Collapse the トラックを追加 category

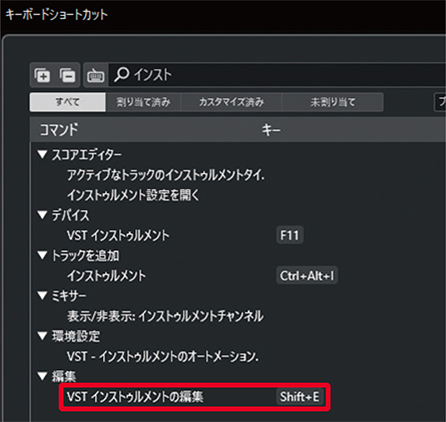[42, 255]
